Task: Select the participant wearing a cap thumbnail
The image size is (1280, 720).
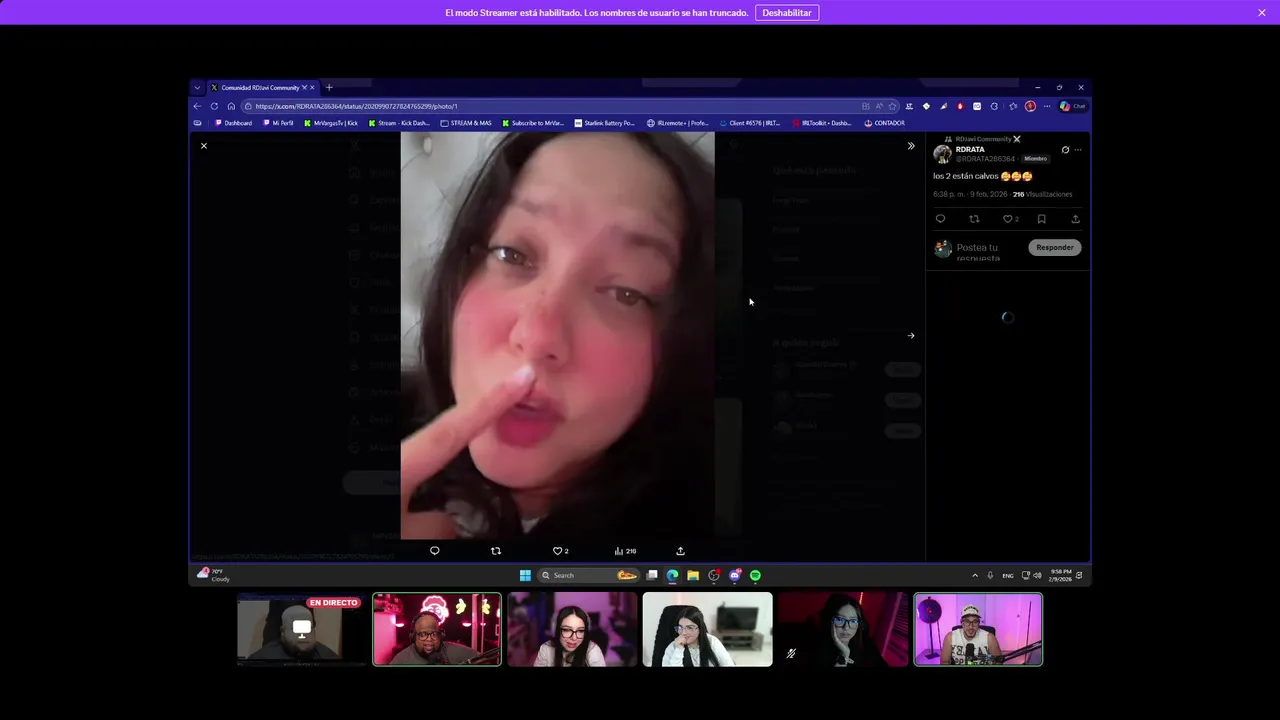Action: click(x=978, y=629)
